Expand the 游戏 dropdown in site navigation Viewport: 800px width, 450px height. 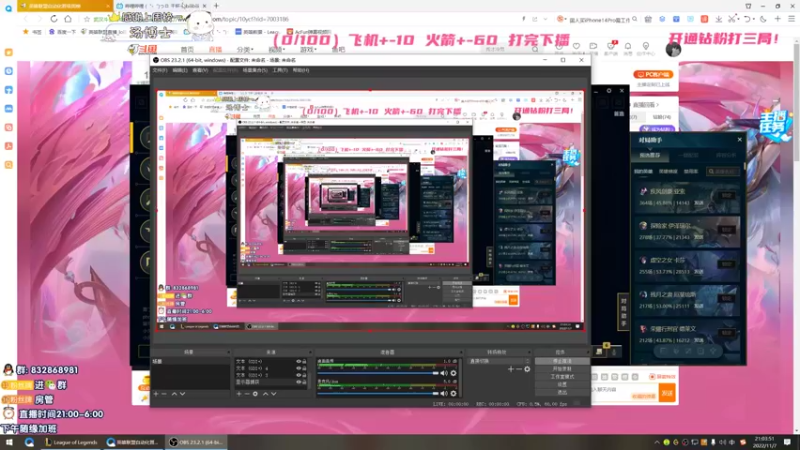(x=308, y=49)
